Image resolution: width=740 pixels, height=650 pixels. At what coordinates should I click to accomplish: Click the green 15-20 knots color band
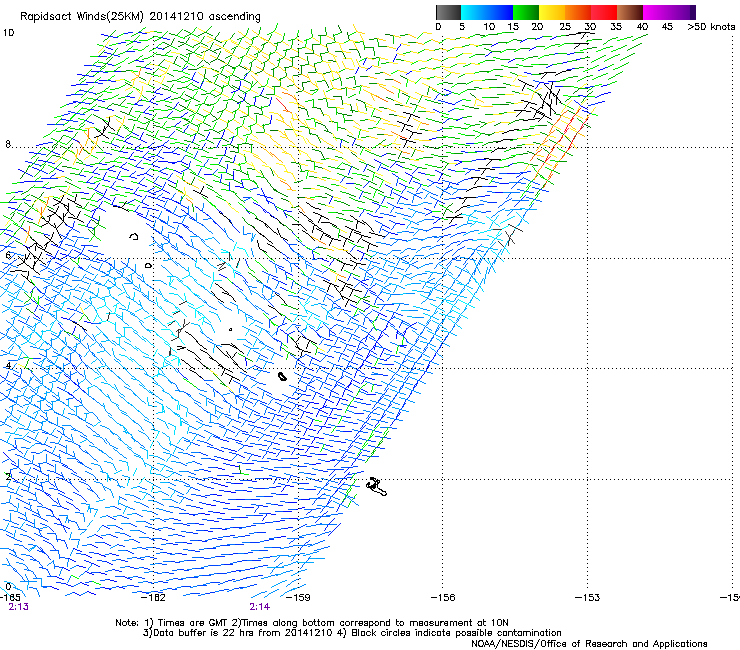coord(526,12)
